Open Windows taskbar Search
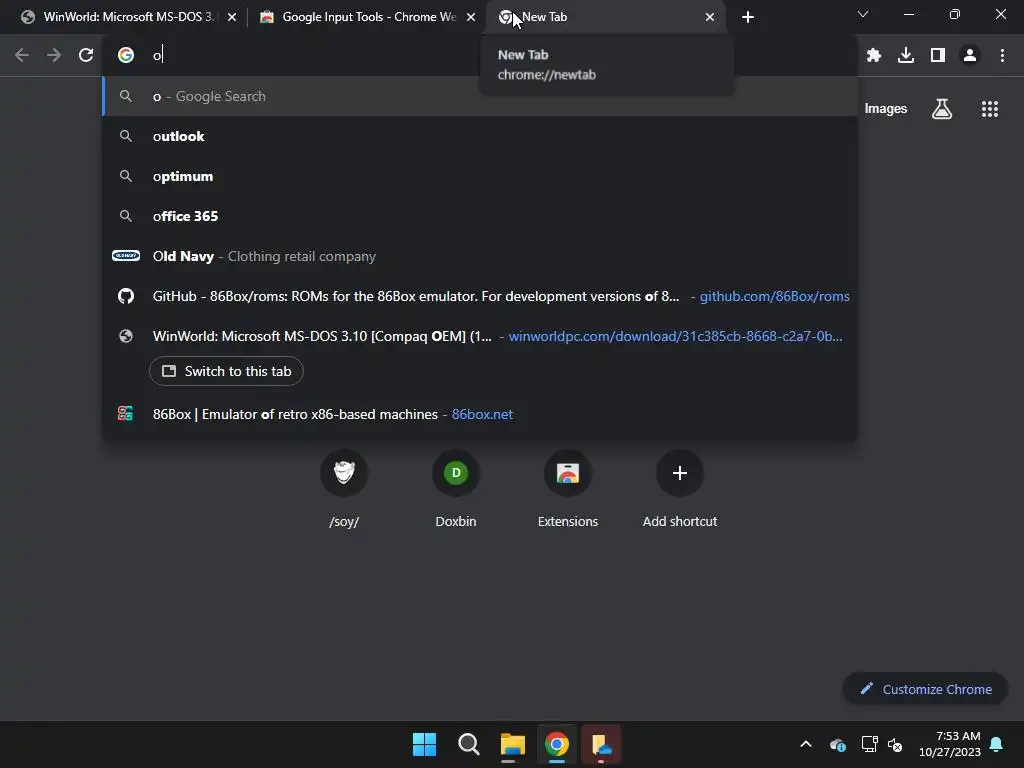Screen dimensions: 1024x768 click(x=469, y=744)
